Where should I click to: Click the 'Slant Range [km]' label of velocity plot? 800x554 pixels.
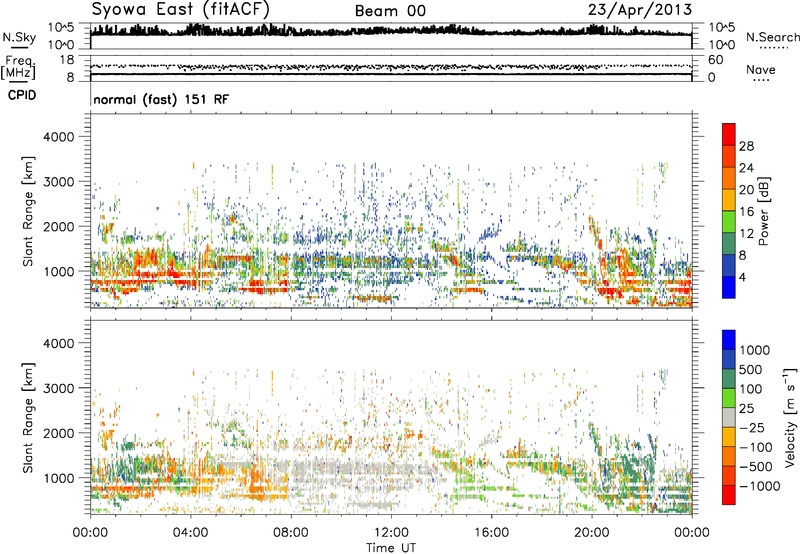[x=28, y=418]
